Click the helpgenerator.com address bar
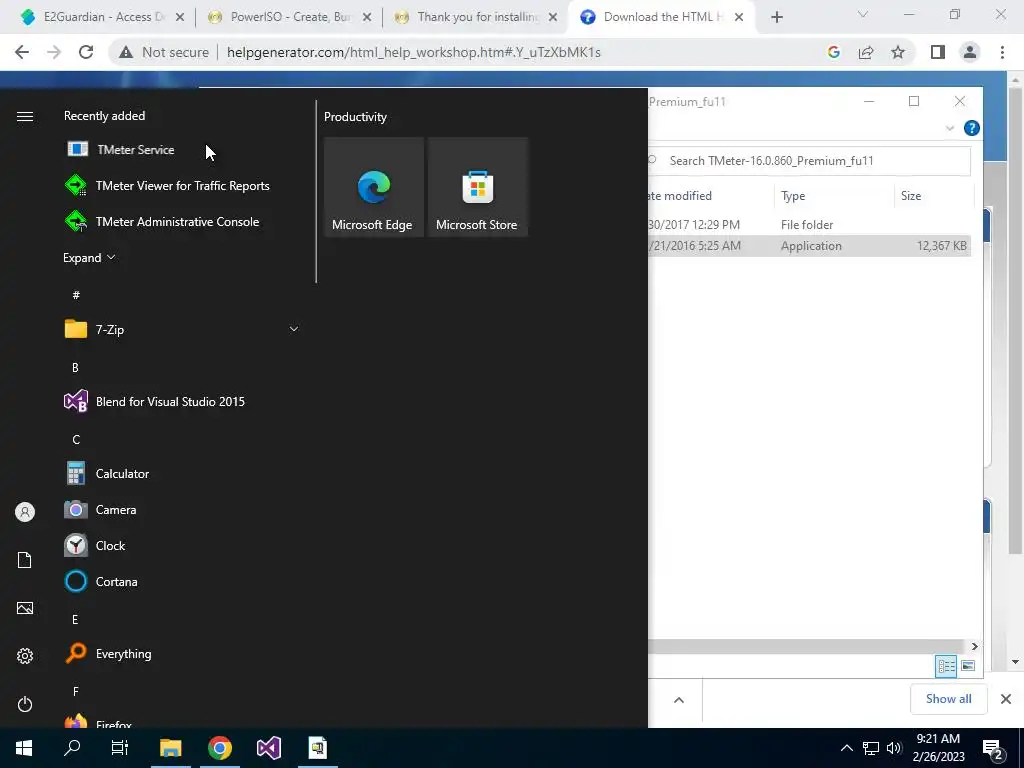The width and height of the screenshot is (1024, 768). pos(413,52)
